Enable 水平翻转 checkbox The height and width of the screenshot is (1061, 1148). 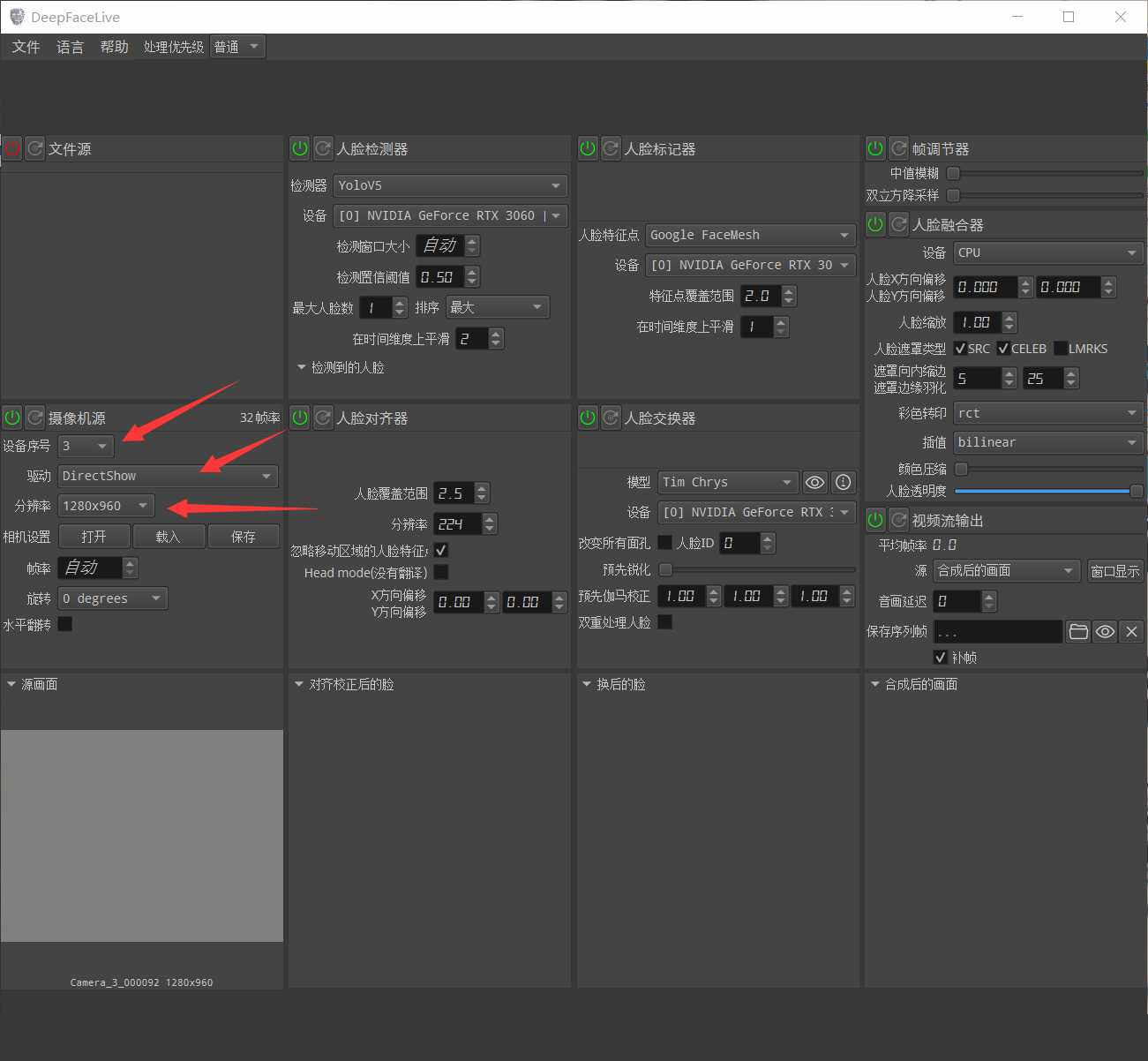click(64, 624)
